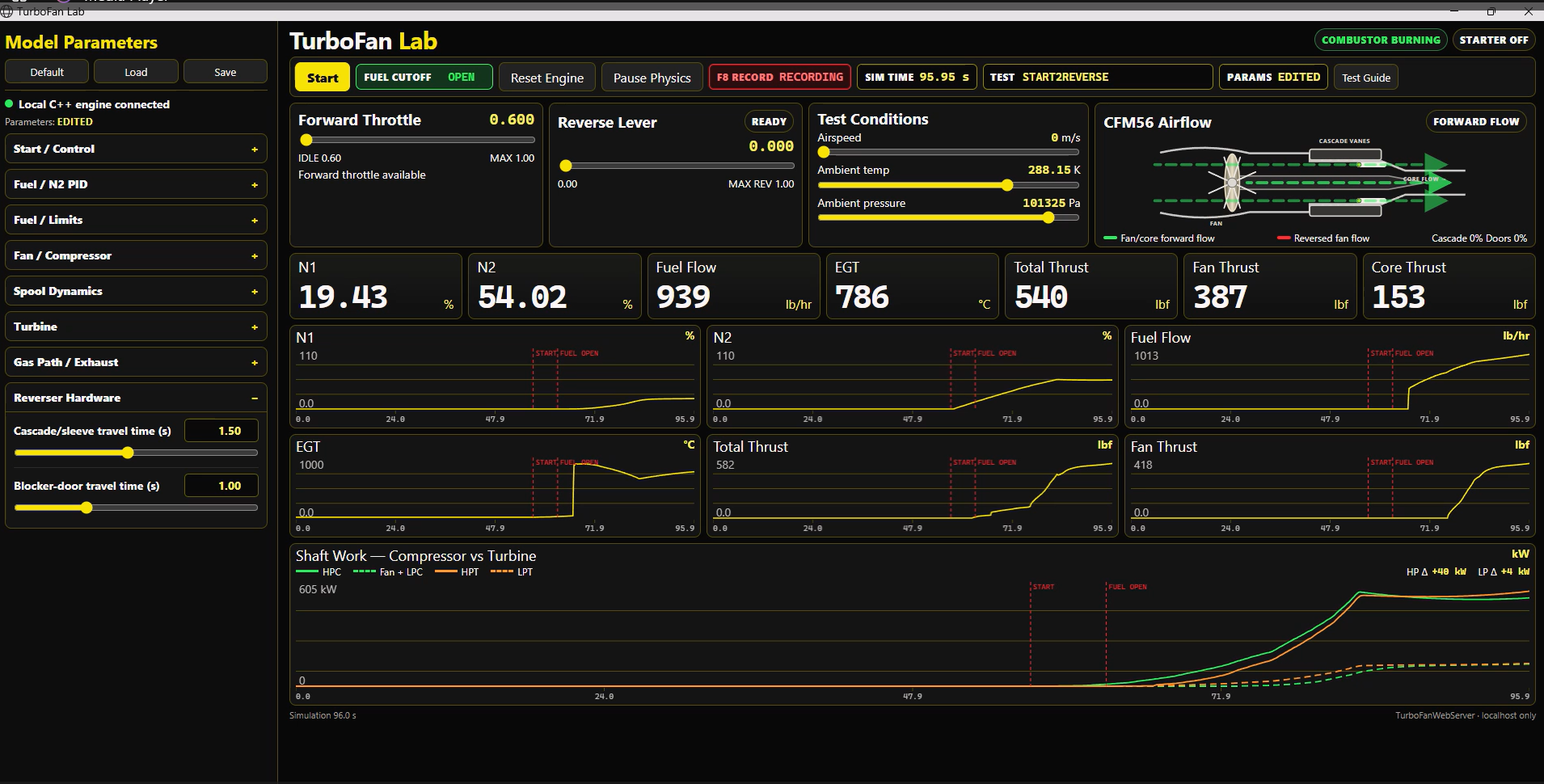The image size is (1544, 784).
Task: Click the green connection status dot
Action: tap(9, 103)
